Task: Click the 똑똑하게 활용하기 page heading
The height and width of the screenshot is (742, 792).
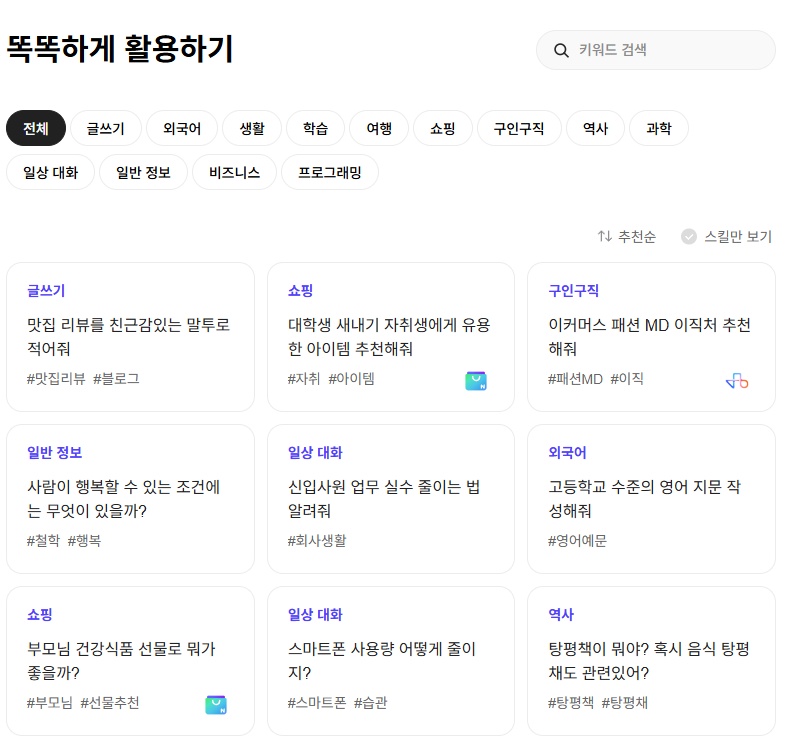Action: (x=120, y=49)
